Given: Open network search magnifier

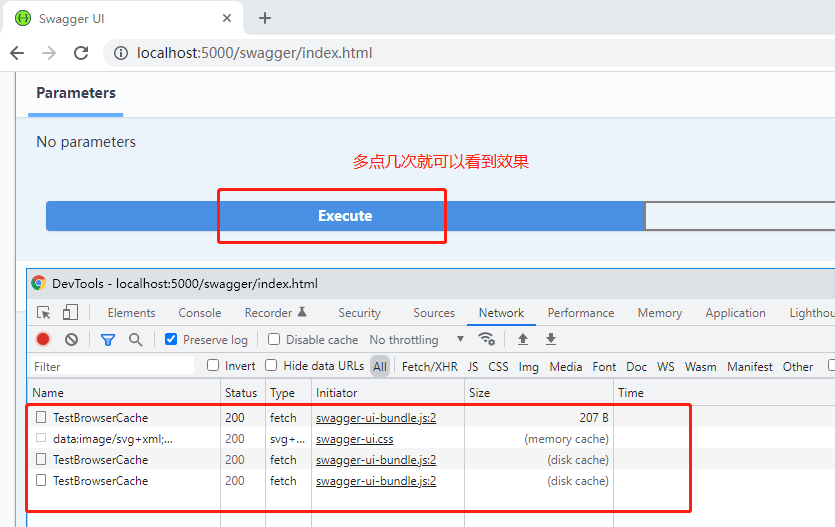Looking at the screenshot, I should click(x=136, y=340).
